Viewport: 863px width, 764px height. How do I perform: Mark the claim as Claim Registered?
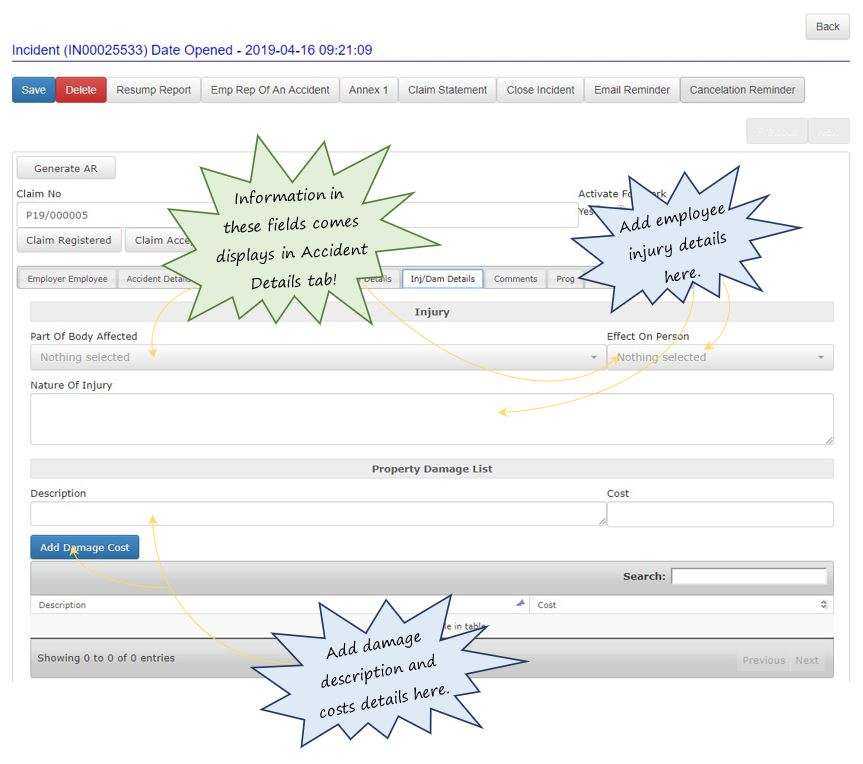click(69, 240)
